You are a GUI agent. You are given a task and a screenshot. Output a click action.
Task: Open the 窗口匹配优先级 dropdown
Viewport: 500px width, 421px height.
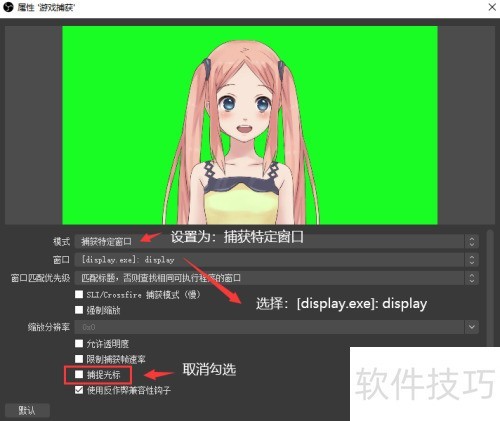[276, 278]
